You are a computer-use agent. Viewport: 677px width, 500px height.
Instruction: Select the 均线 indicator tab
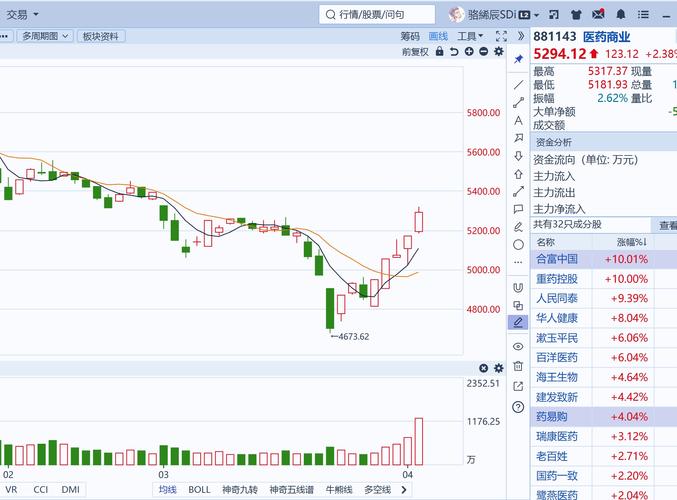168,490
